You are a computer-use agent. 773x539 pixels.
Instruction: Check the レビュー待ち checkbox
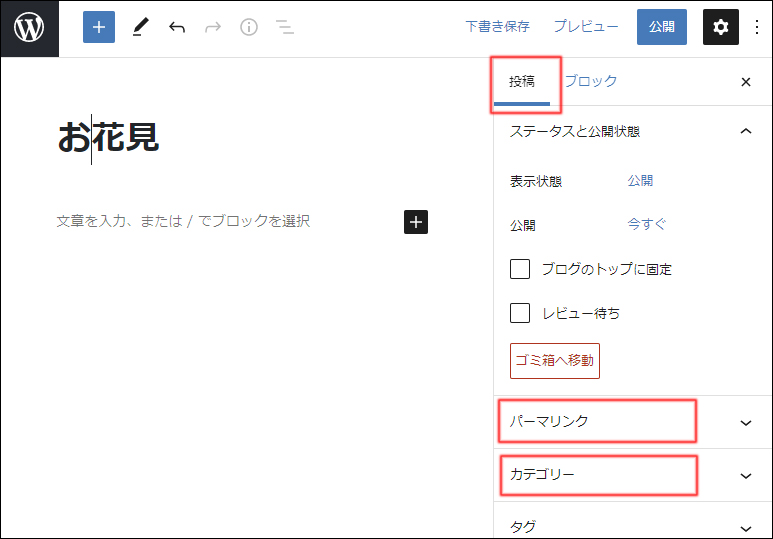520,313
